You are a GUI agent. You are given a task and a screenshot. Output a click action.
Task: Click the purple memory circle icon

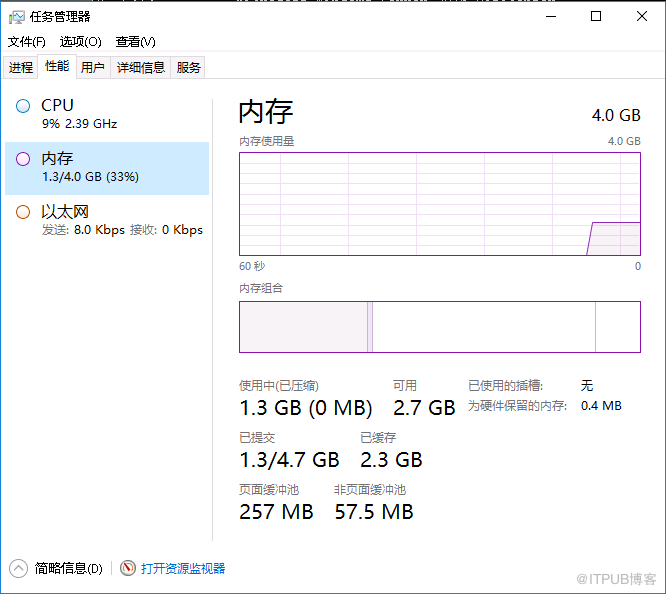click(x=23, y=159)
